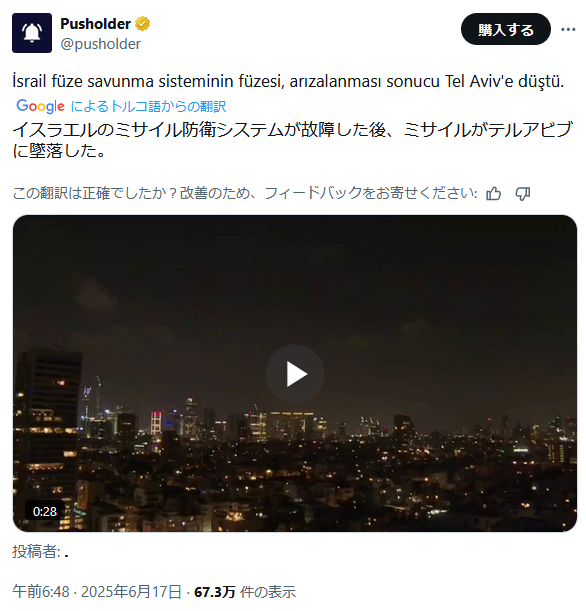Screen dimensions: 586x611
Task: Click the 2025年6月17日 date
Action: point(131,592)
